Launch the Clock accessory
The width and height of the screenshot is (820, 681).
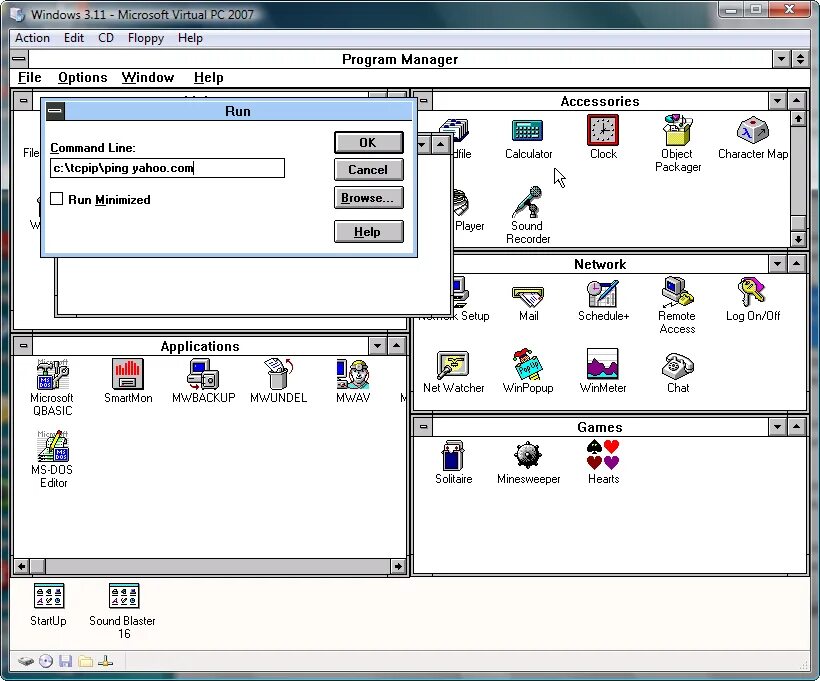[603, 130]
